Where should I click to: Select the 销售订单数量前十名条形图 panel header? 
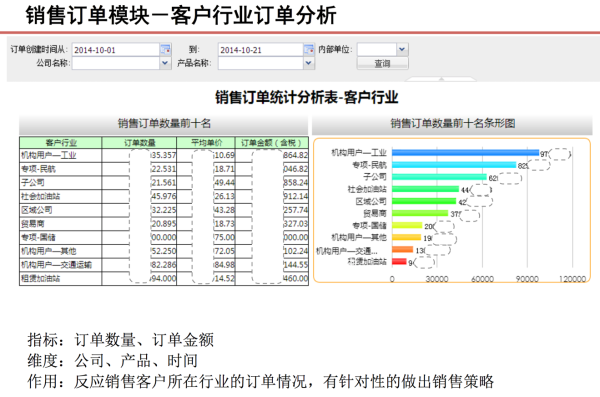(452, 124)
